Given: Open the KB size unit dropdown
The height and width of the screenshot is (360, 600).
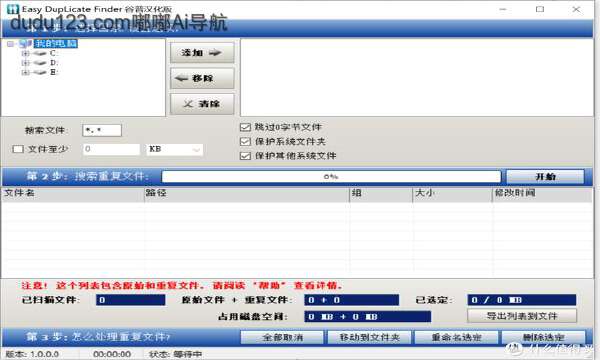Looking at the screenshot, I should [174, 149].
